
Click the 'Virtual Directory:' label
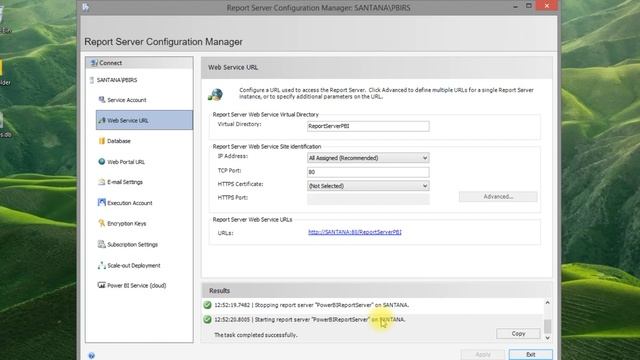240,124
